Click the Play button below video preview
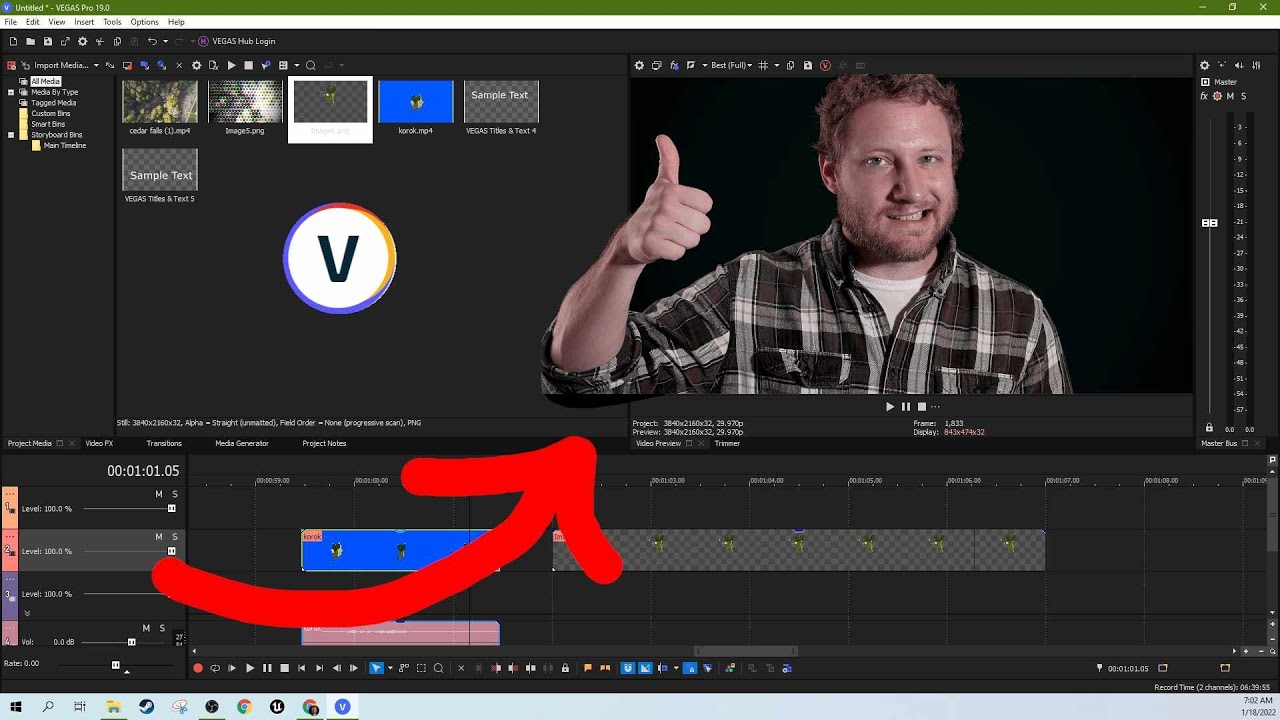The image size is (1280, 720). [x=890, y=407]
